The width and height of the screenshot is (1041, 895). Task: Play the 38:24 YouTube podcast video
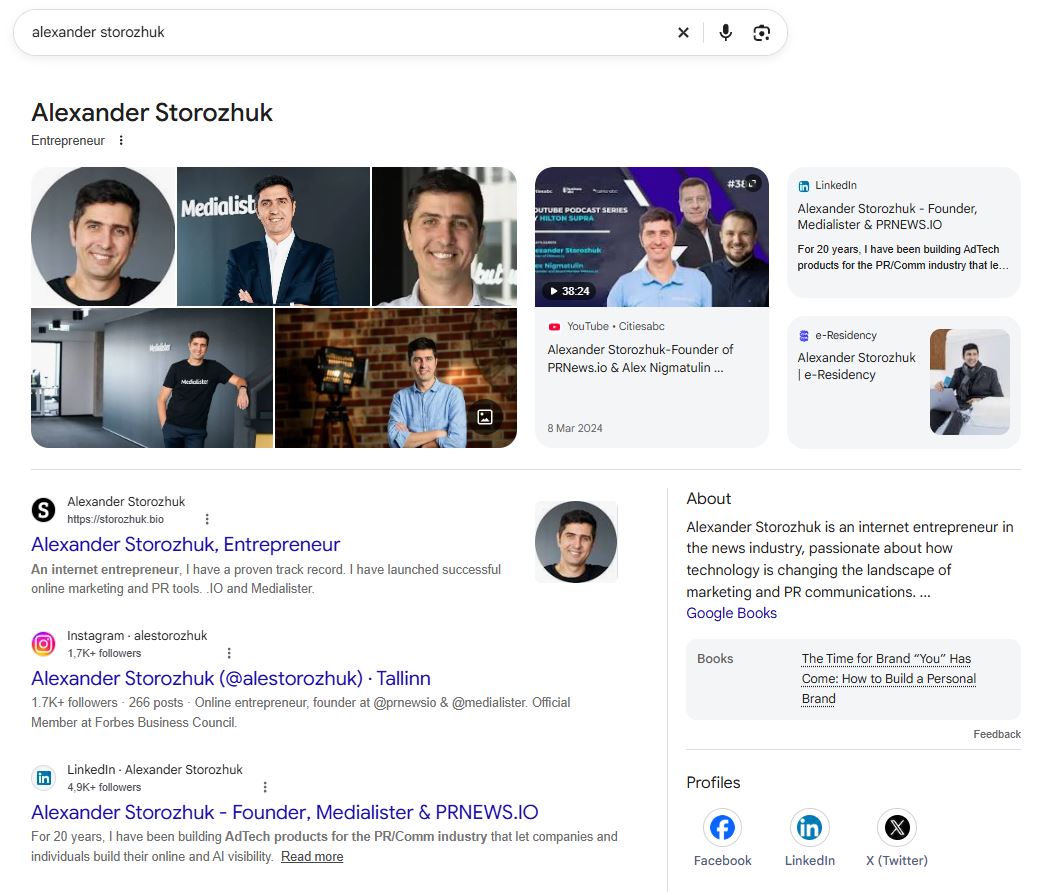[x=652, y=237]
